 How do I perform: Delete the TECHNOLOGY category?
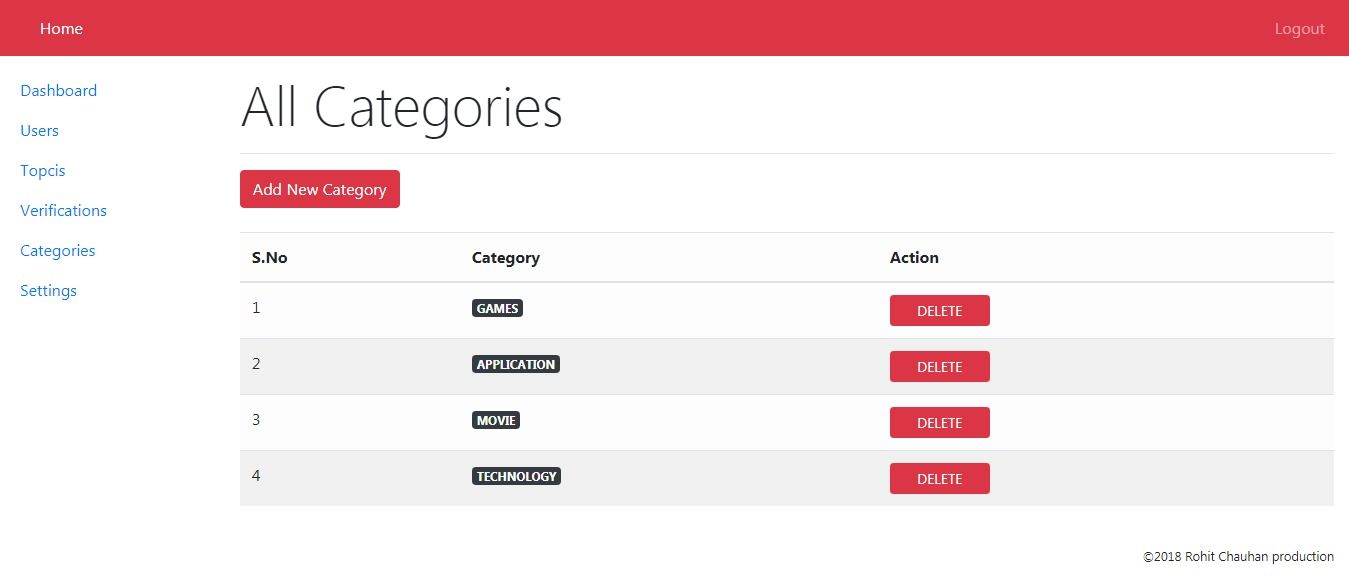point(939,479)
